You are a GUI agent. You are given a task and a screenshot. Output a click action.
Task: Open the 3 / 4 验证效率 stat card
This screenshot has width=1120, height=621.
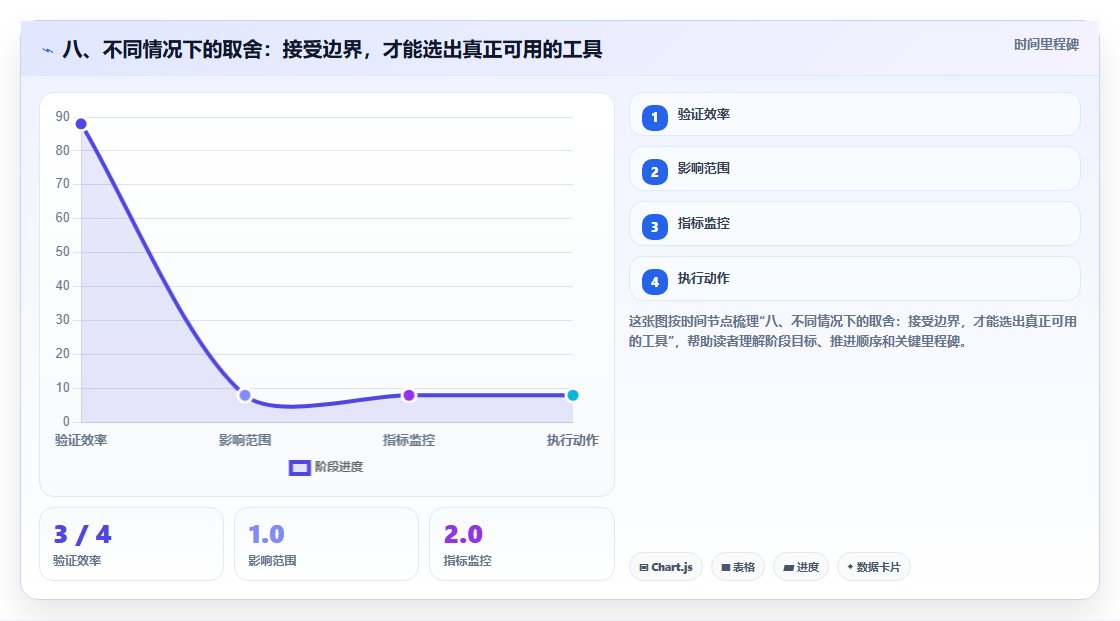click(x=131, y=544)
